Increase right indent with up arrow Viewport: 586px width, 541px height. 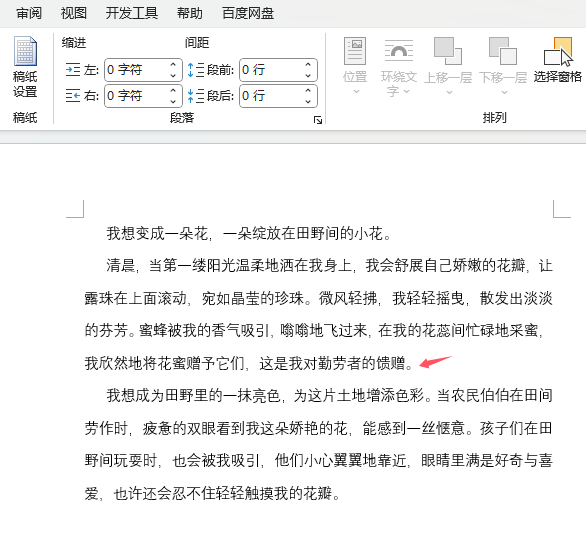[x=173, y=91]
